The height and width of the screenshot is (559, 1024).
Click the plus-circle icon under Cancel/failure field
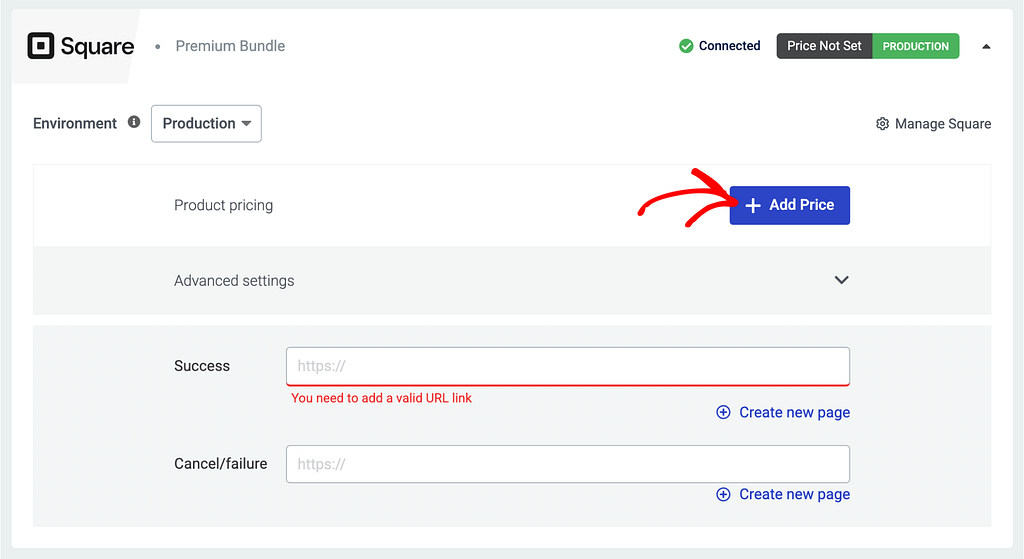point(723,494)
